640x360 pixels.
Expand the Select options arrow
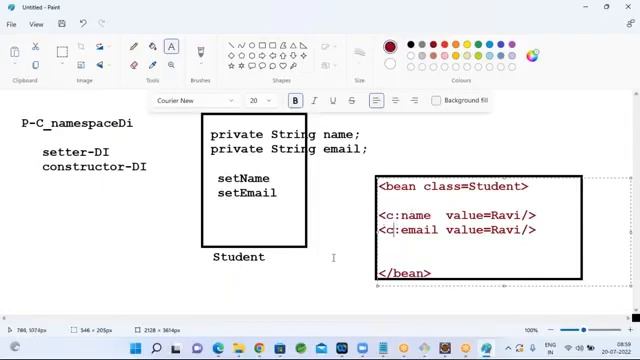(62, 64)
